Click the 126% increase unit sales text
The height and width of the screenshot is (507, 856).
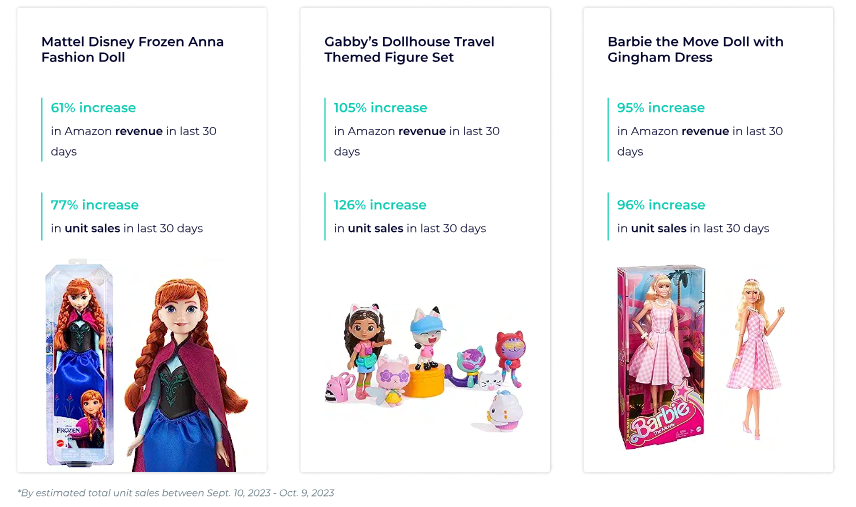tap(380, 205)
